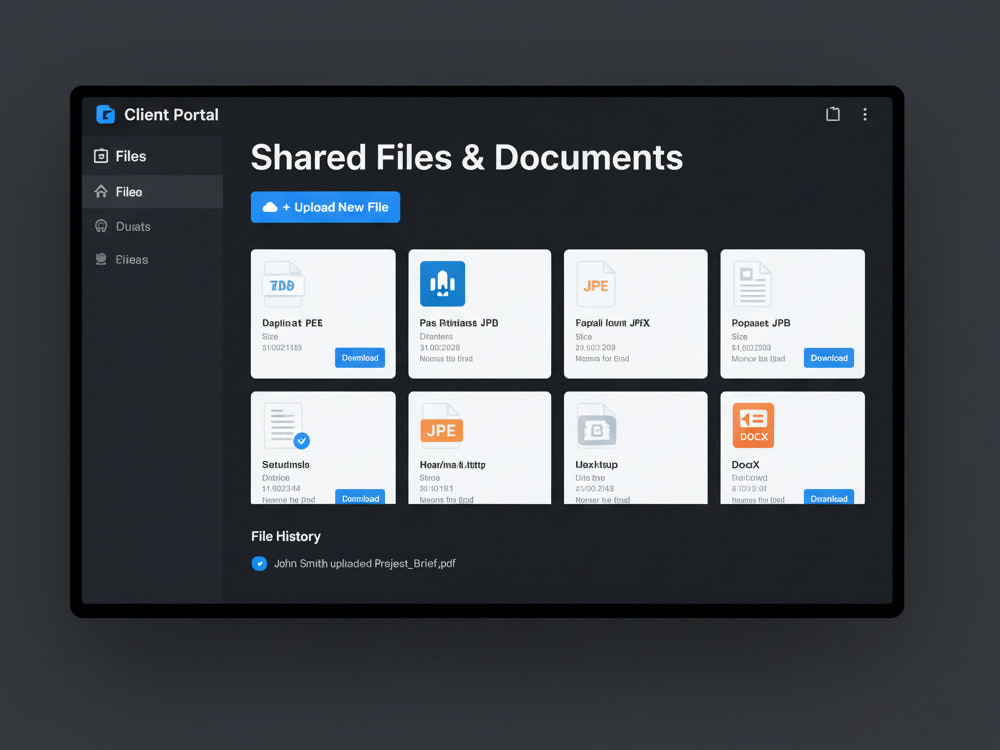Download the Daplinat PEE file

(x=360, y=358)
